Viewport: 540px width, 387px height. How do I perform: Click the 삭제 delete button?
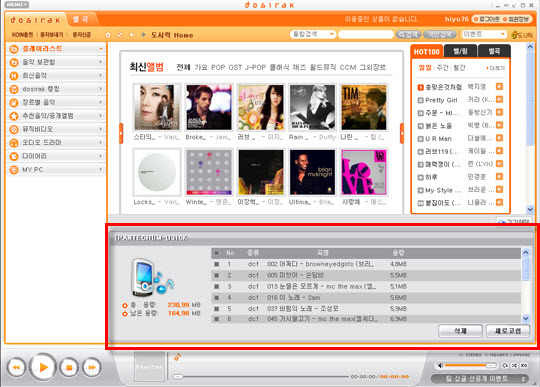(x=460, y=331)
